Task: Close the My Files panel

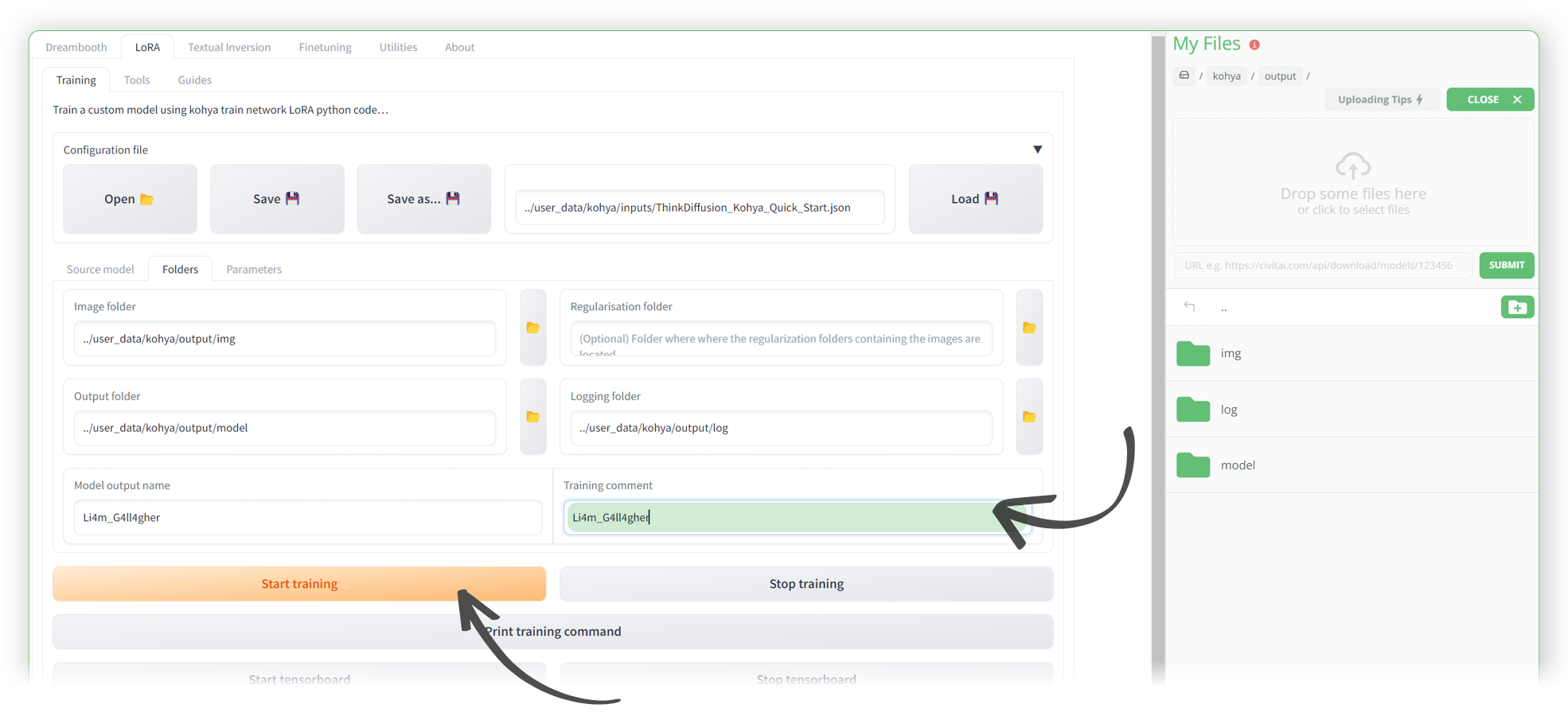Action: 1490,99
